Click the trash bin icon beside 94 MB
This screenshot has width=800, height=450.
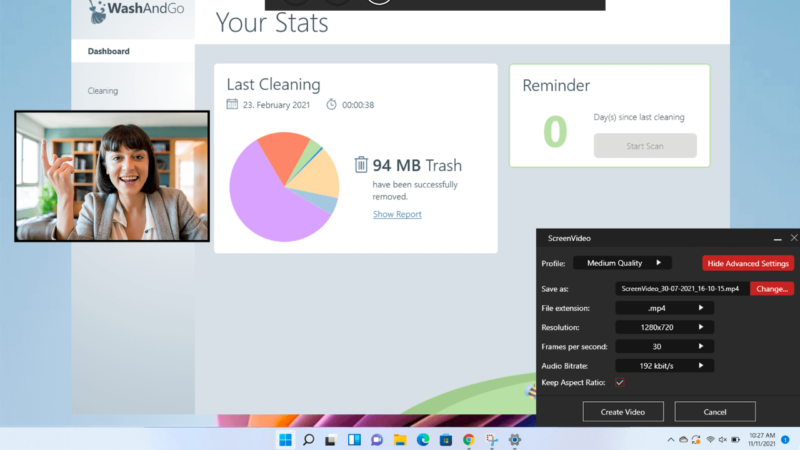coord(361,164)
